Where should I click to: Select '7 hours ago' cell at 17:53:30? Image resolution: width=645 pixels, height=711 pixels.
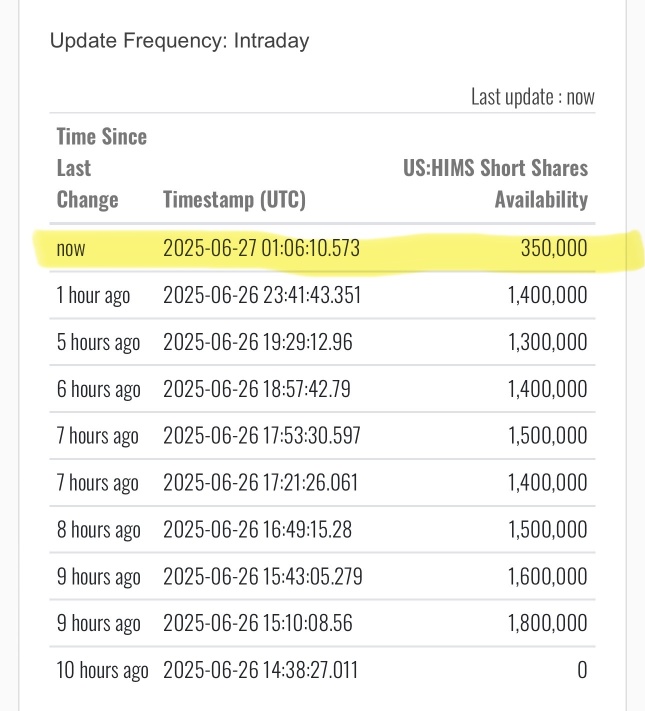click(x=97, y=436)
